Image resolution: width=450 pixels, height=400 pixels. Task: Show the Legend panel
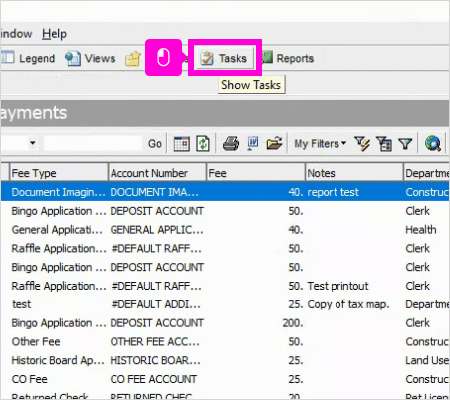point(28,58)
